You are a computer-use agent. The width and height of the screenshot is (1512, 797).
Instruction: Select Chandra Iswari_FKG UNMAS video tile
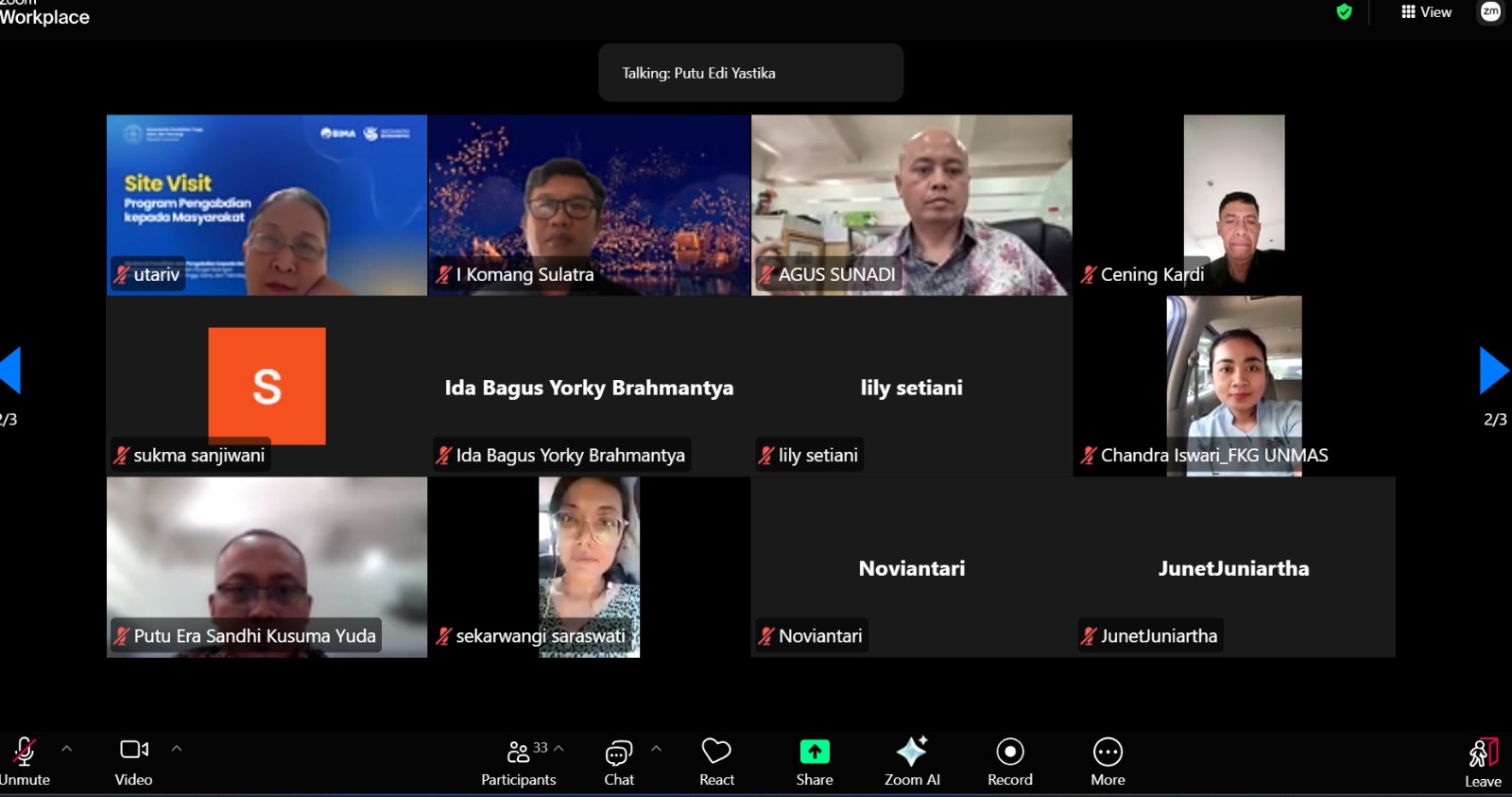coord(1234,386)
